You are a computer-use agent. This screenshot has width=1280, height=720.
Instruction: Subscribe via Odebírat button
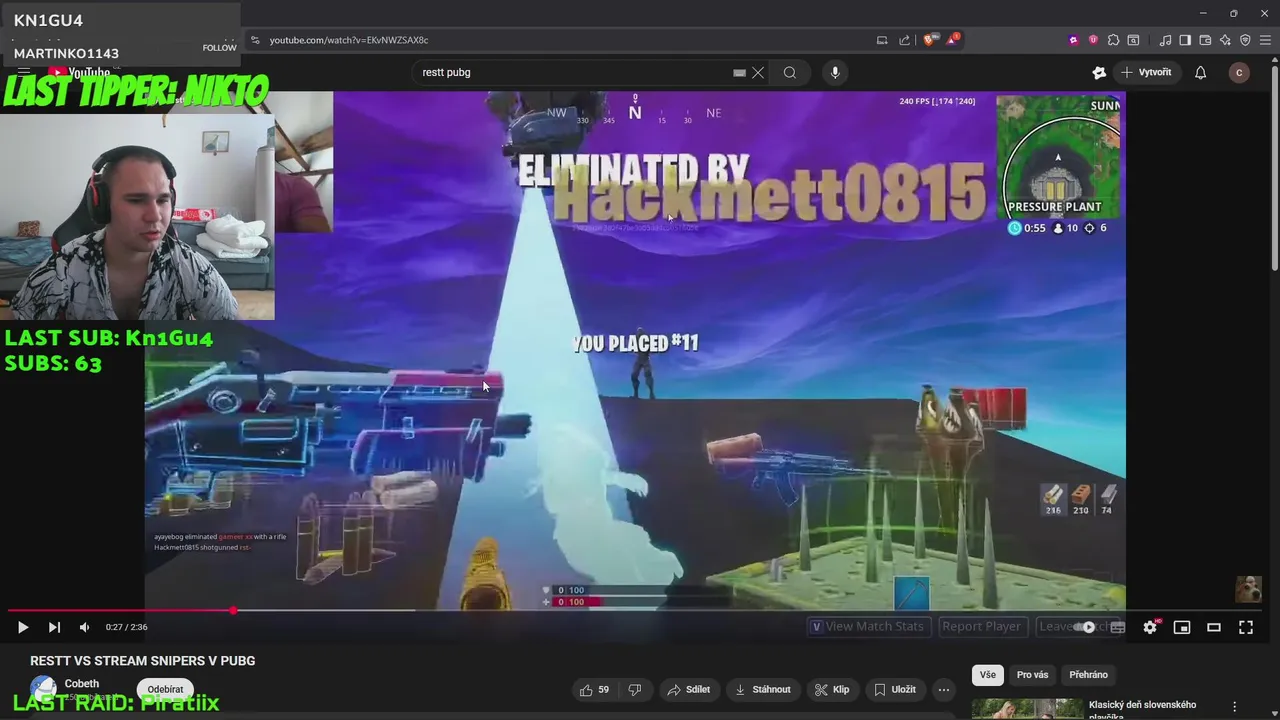(x=165, y=689)
